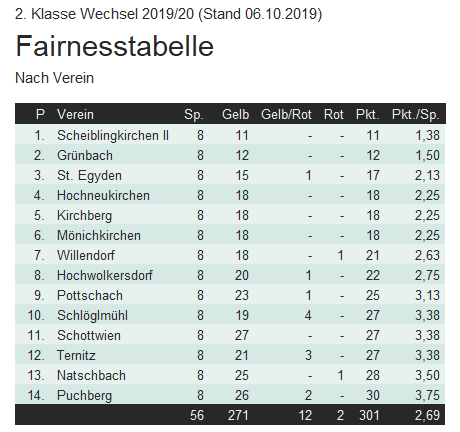Click the St. Egyden row name

point(89,176)
